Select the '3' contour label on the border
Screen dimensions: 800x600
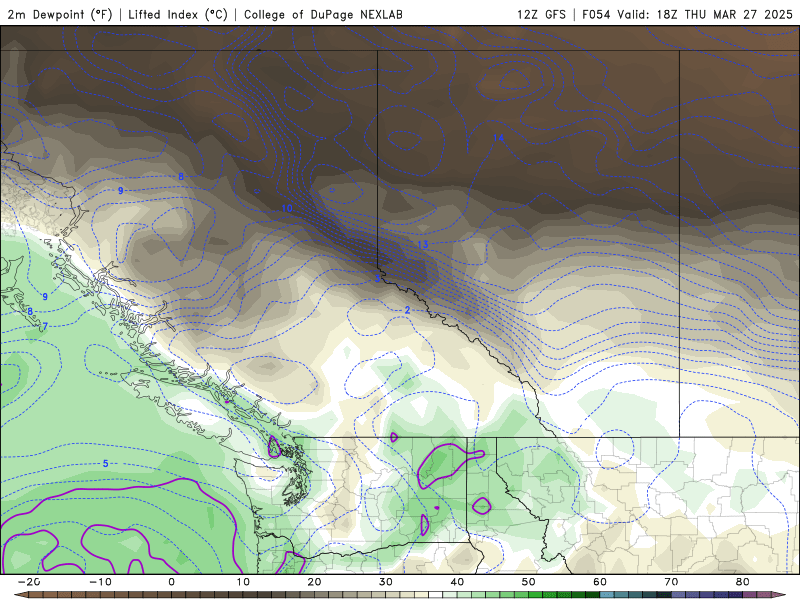378,279
